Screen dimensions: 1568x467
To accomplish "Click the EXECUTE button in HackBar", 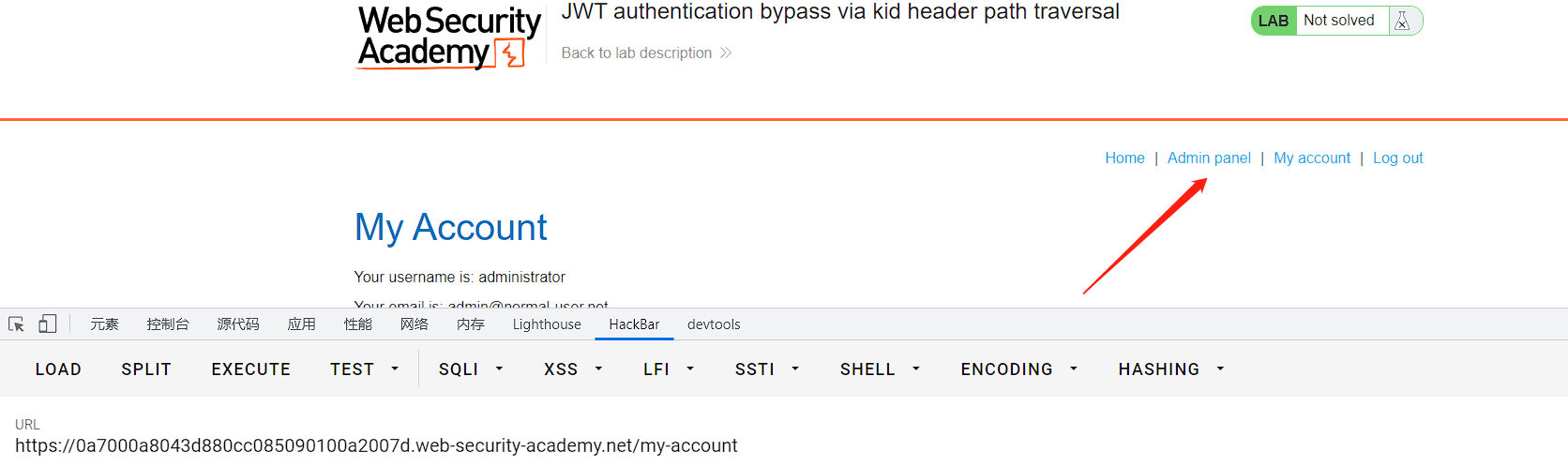I will 251,369.
